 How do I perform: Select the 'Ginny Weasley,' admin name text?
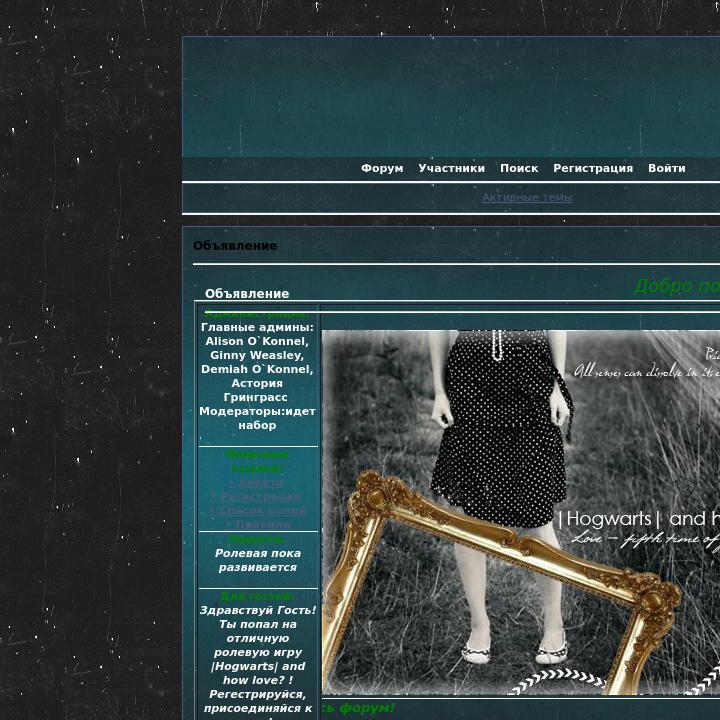coord(257,355)
